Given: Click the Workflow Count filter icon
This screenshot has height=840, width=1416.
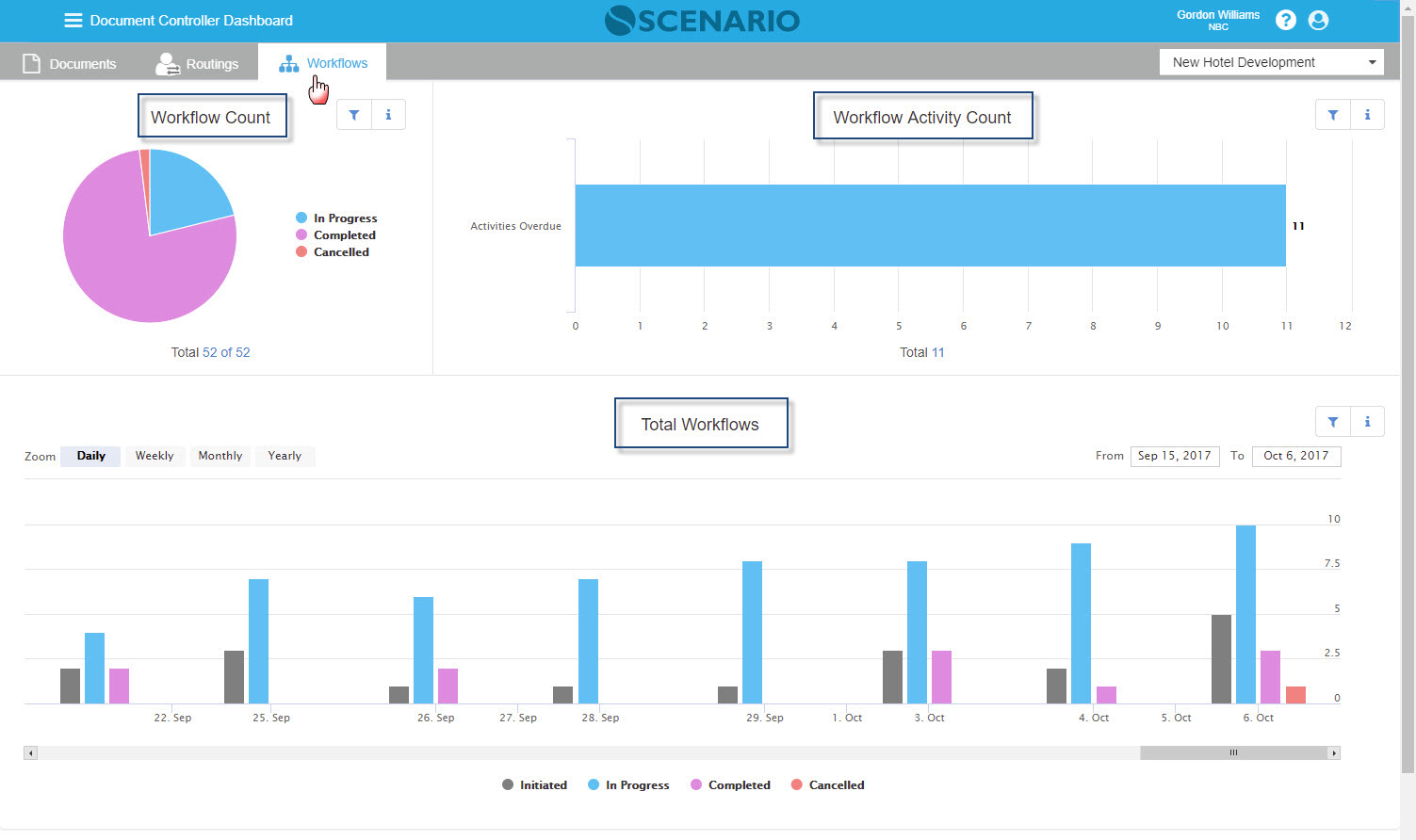Looking at the screenshot, I should 354,115.
